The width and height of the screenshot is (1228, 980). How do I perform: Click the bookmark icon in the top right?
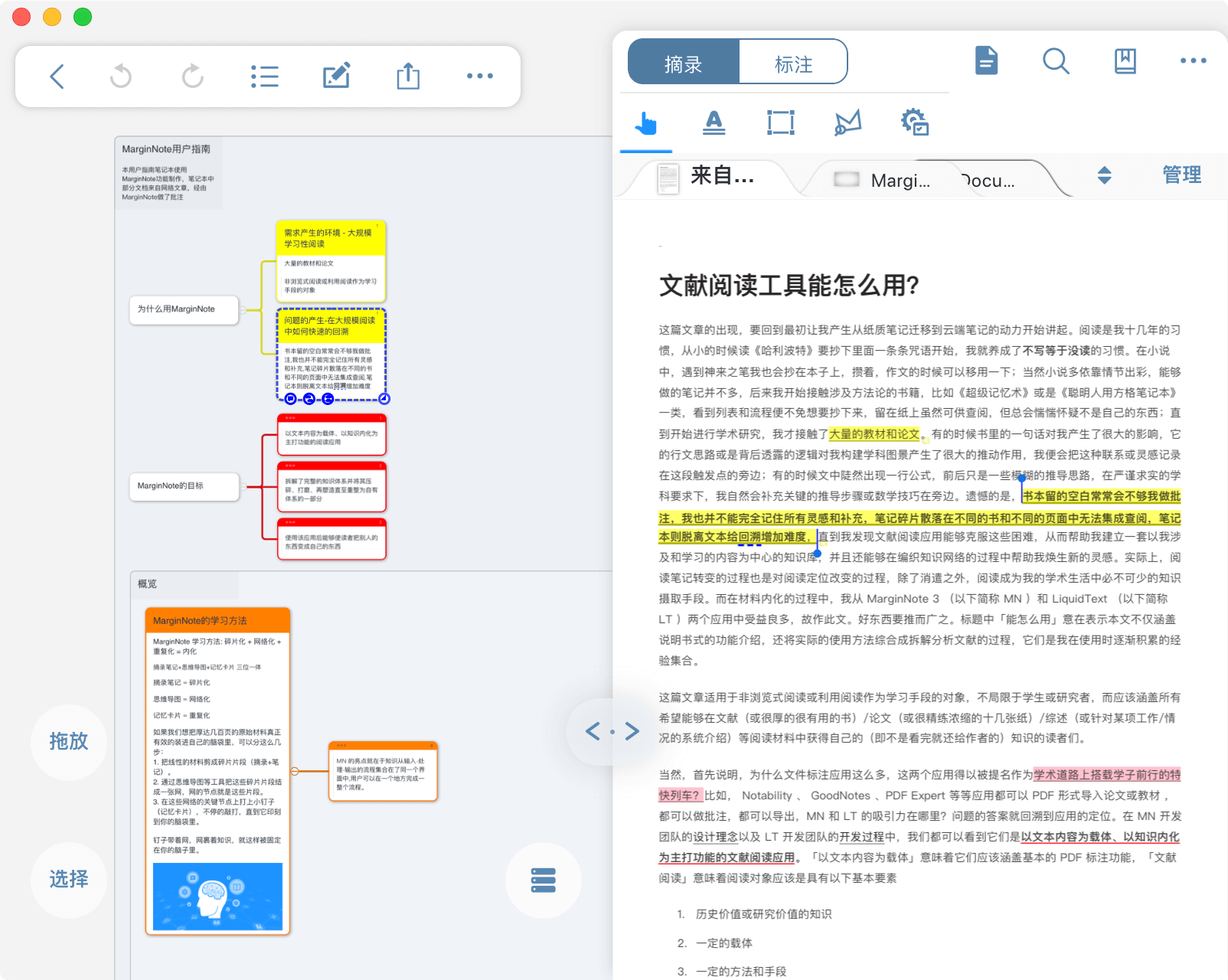[1124, 61]
